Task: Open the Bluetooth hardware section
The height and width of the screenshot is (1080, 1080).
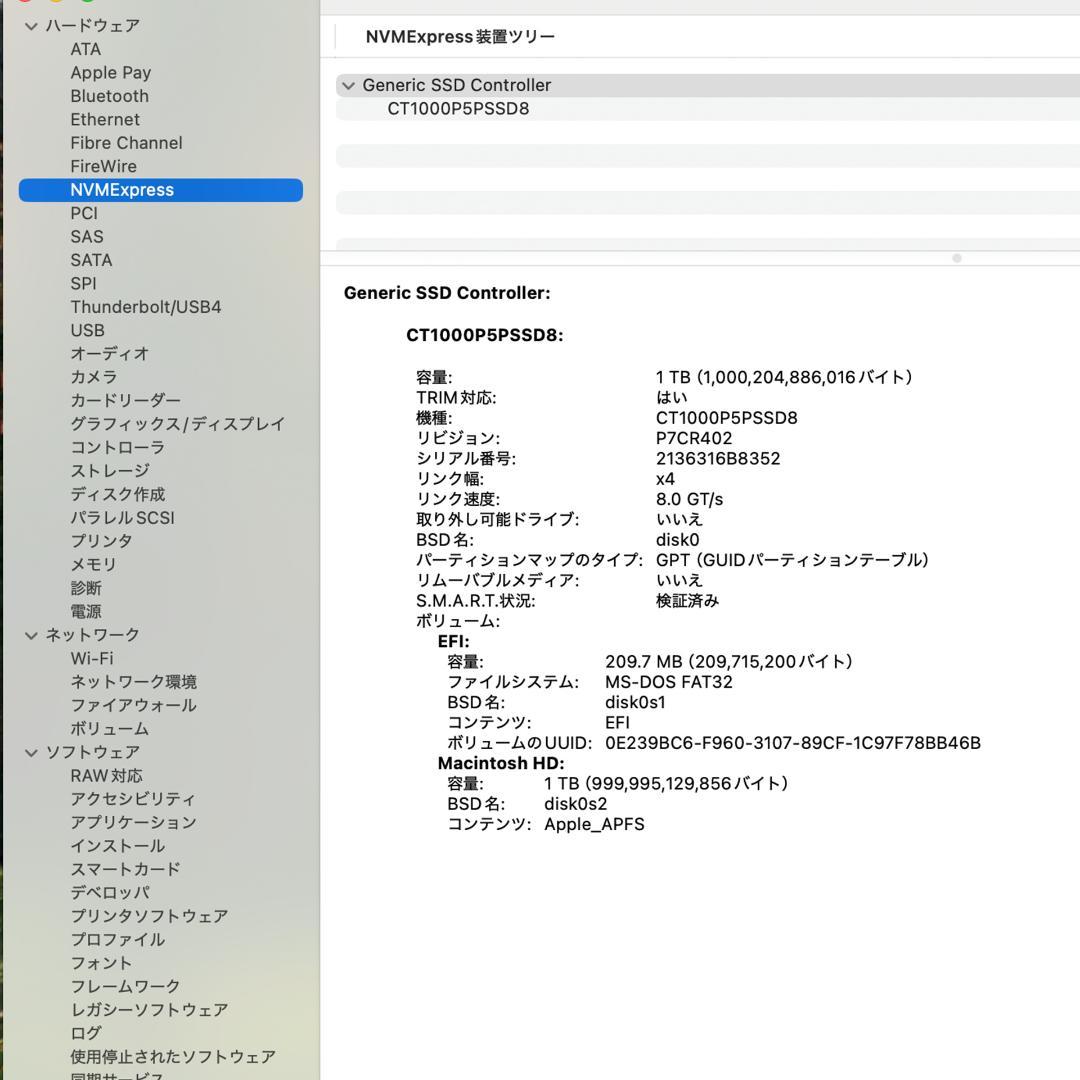Action: pos(110,95)
